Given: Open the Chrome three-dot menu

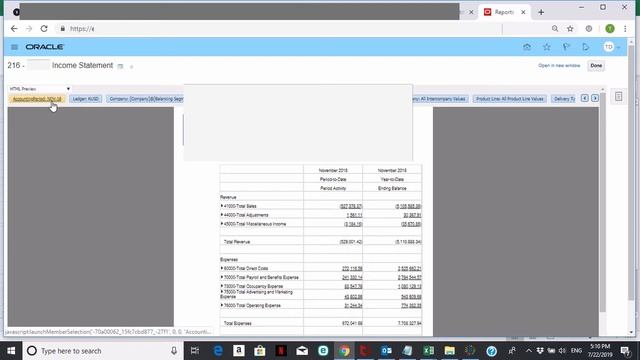Looking at the screenshot, I should click(x=625, y=29).
